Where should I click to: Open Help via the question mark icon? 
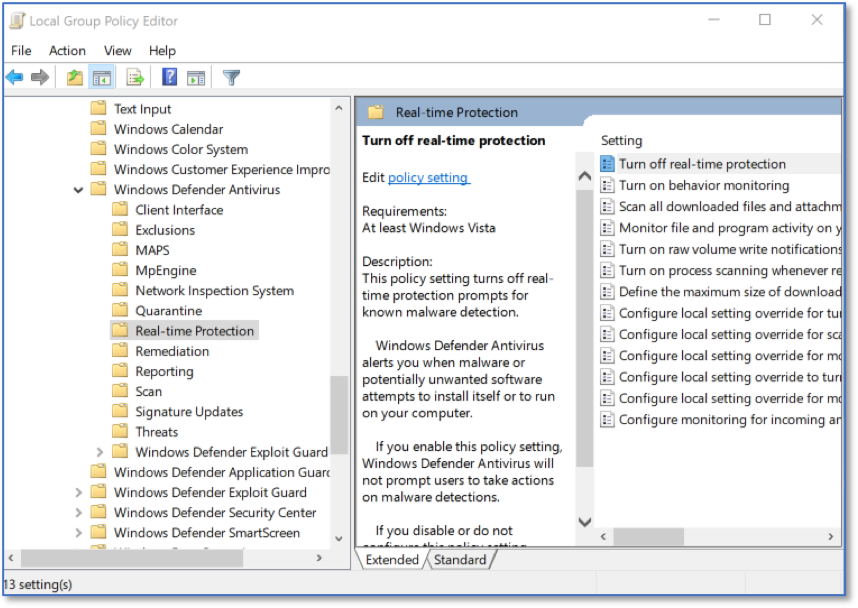click(170, 77)
